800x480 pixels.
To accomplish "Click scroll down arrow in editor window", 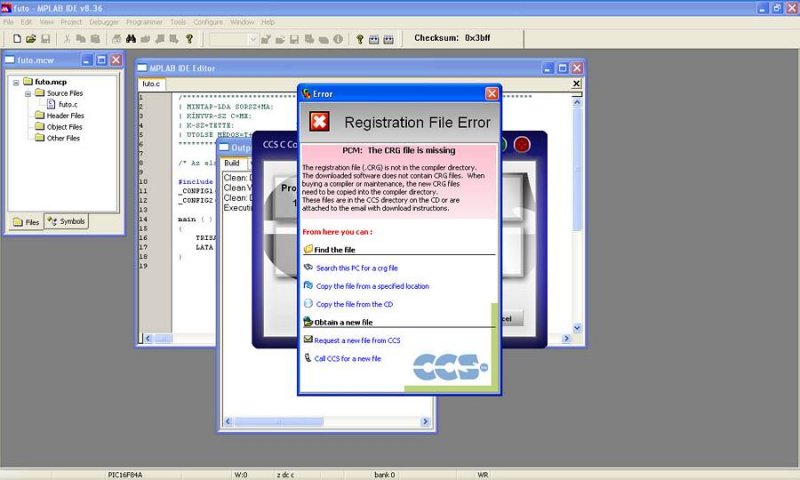I will point(577,328).
